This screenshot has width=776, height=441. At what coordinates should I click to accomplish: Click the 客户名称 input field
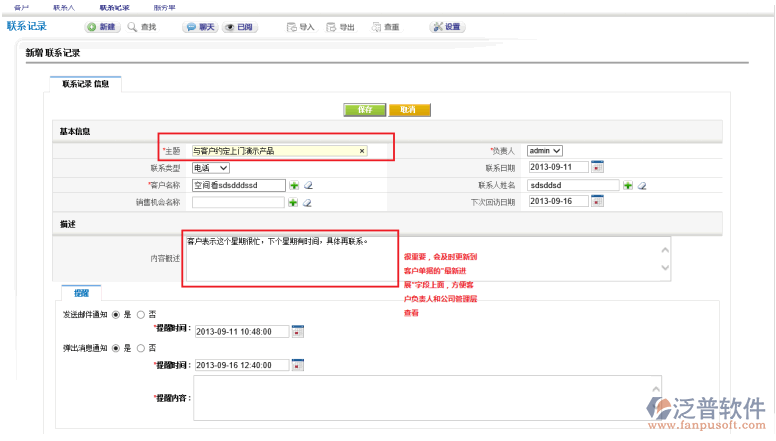(239, 185)
